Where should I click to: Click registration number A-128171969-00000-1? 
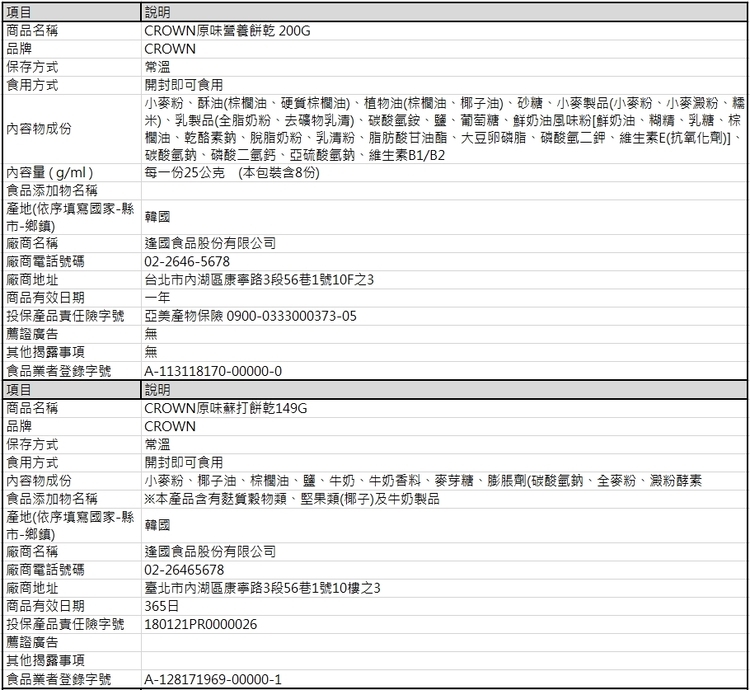213,680
